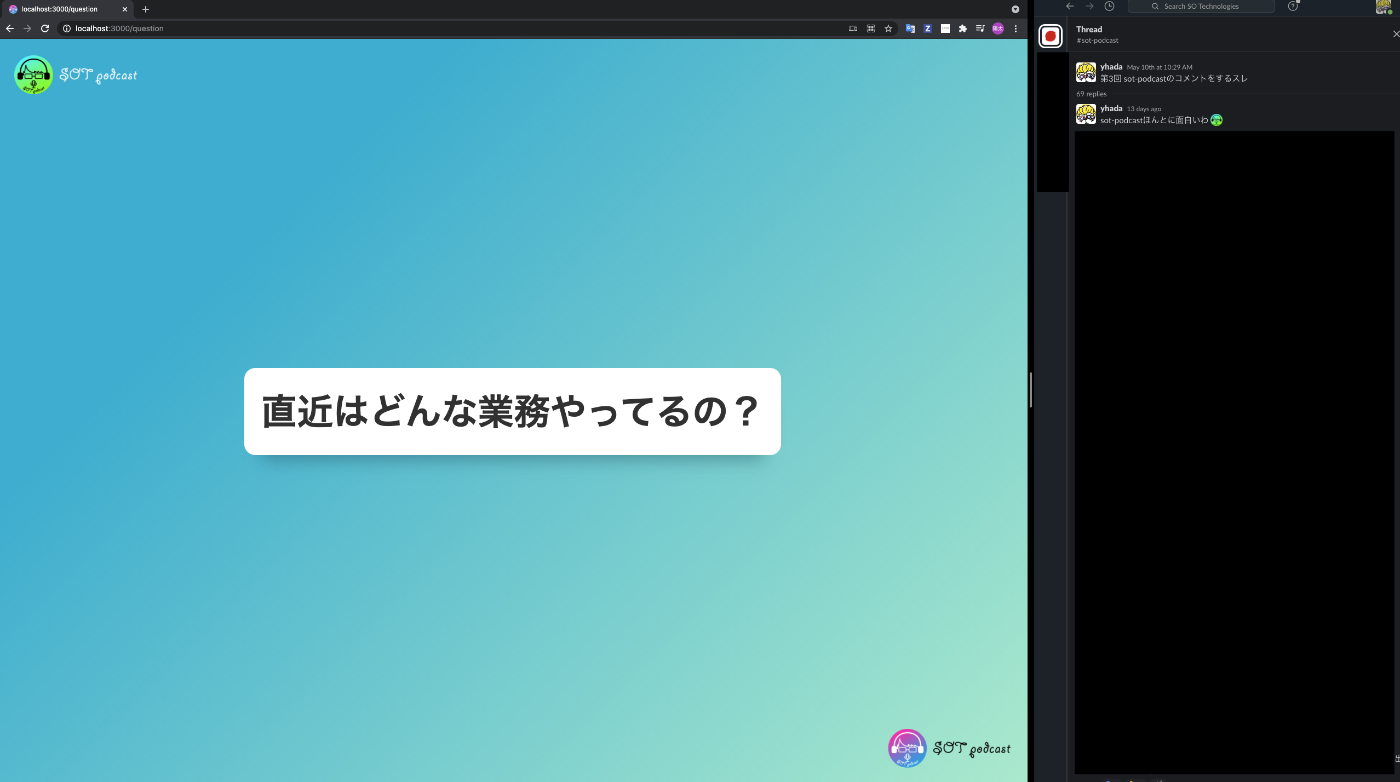Close the localhost:3000/question tab
This screenshot has height=782, width=1400.
(x=125, y=9)
